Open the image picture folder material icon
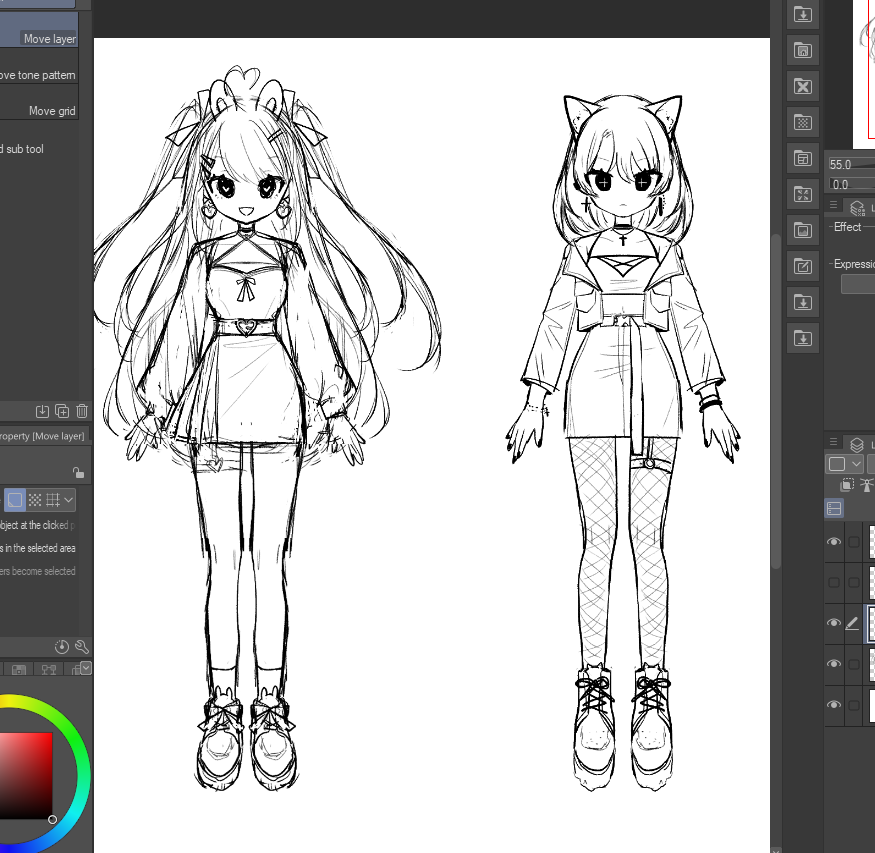This screenshot has width=875, height=853. pos(802,230)
